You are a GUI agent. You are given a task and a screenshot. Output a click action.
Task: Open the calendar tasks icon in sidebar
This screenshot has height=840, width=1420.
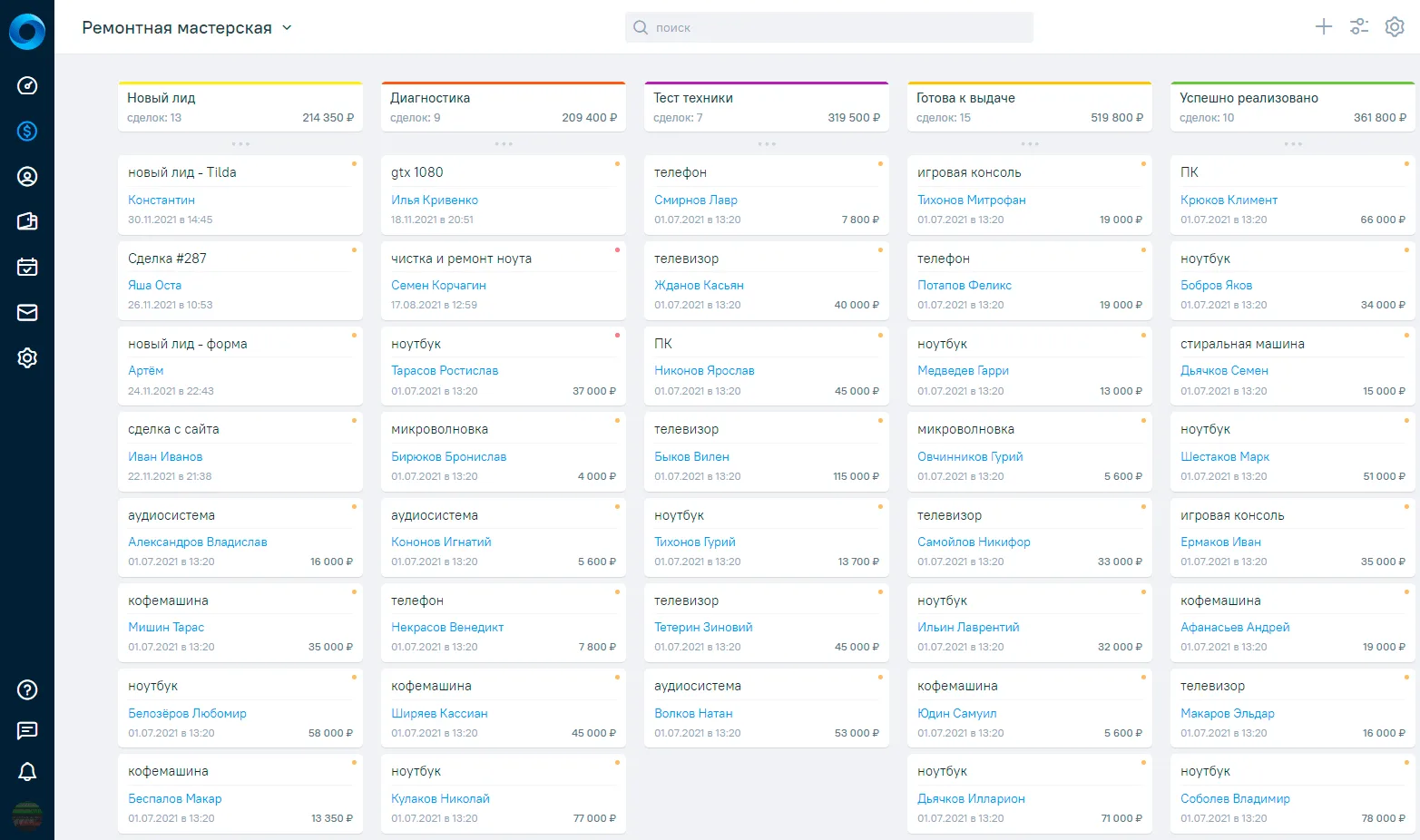coord(27,267)
